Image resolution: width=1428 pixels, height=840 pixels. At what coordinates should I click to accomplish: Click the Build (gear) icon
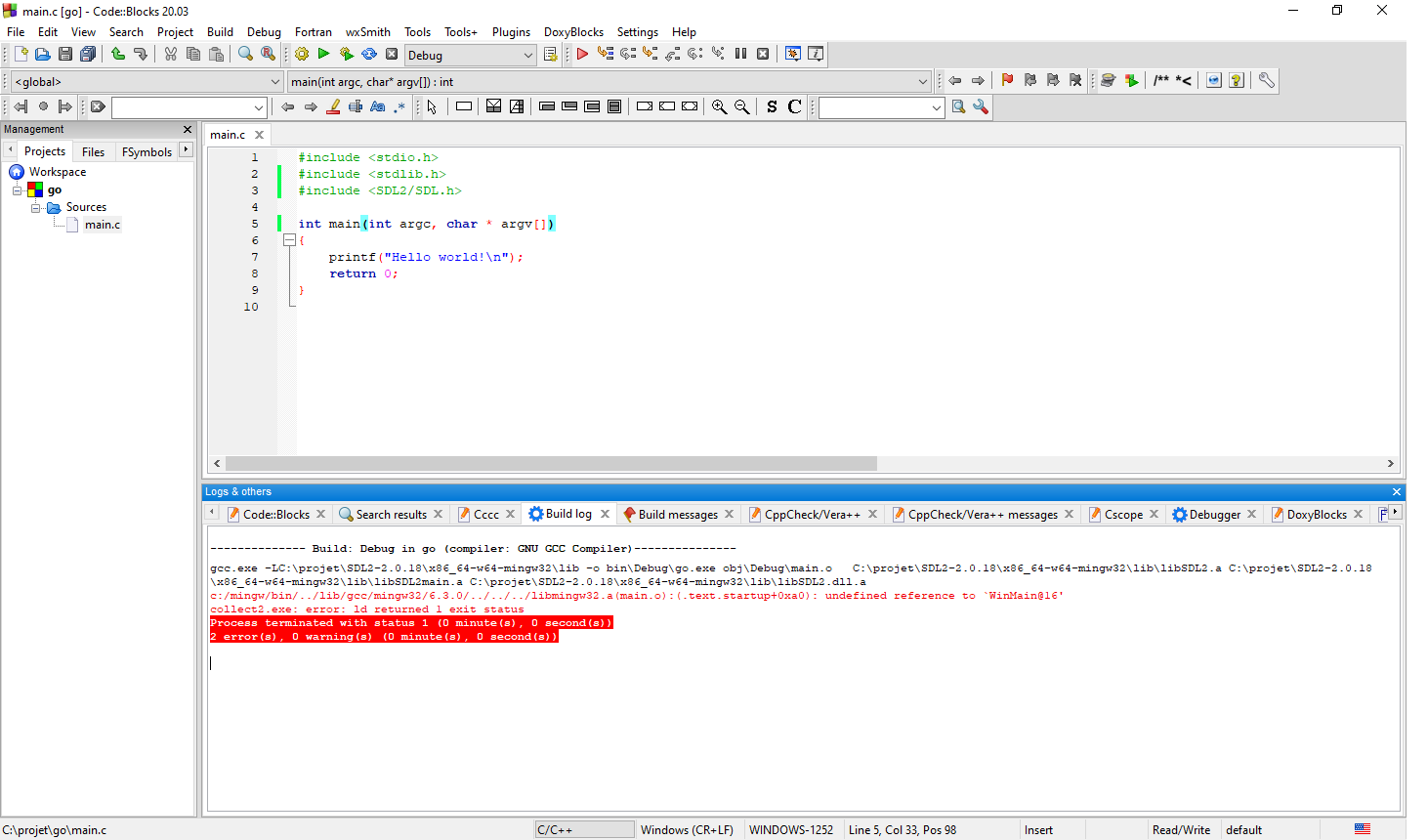pos(301,54)
